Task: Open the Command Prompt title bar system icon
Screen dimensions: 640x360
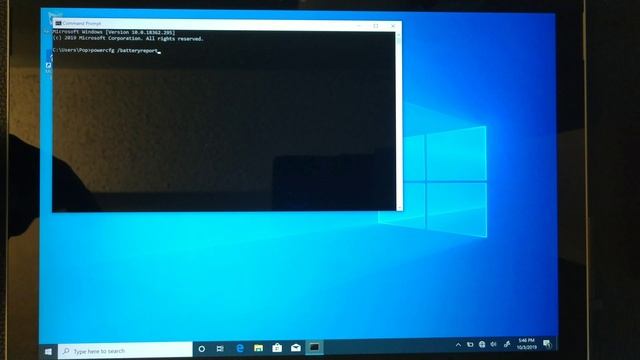Action: tap(58, 24)
